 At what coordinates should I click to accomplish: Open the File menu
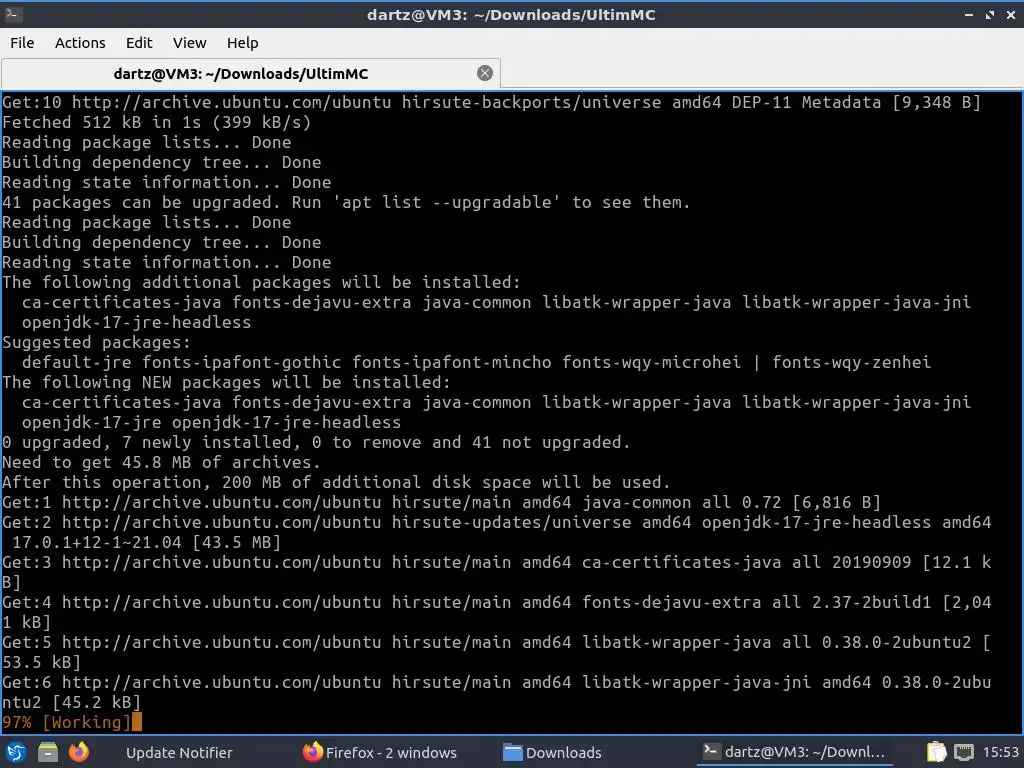point(22,42)
